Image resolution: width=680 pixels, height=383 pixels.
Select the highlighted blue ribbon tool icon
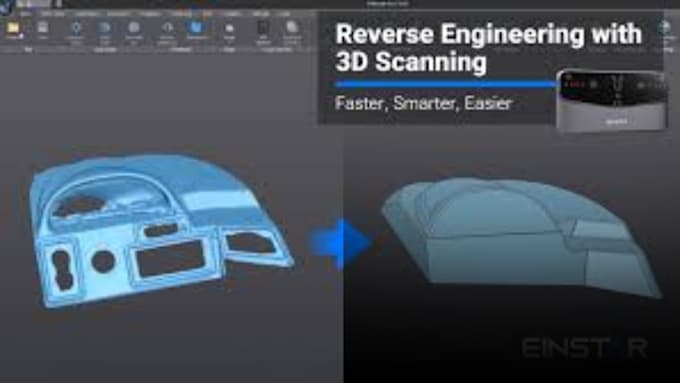click(196, 28)
